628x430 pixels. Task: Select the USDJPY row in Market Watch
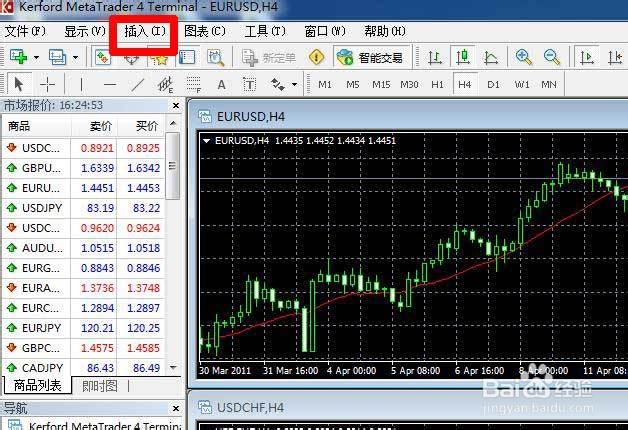[84, 208]
